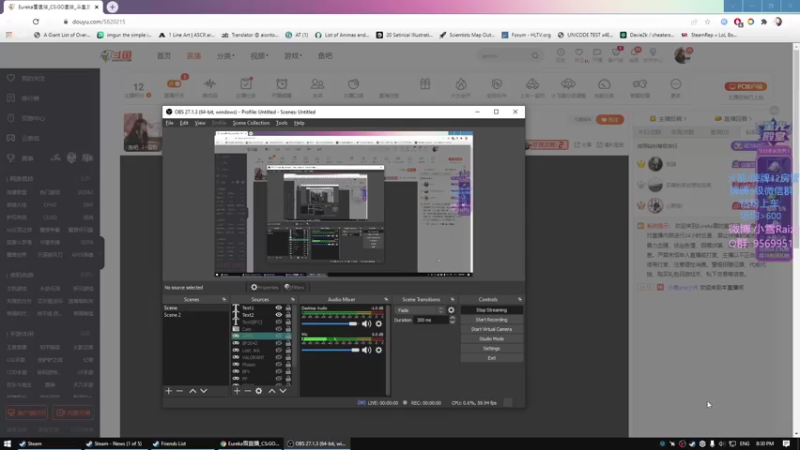Remove the selected scene with minus icon
The image size is (800, 450).
[179, 391]
